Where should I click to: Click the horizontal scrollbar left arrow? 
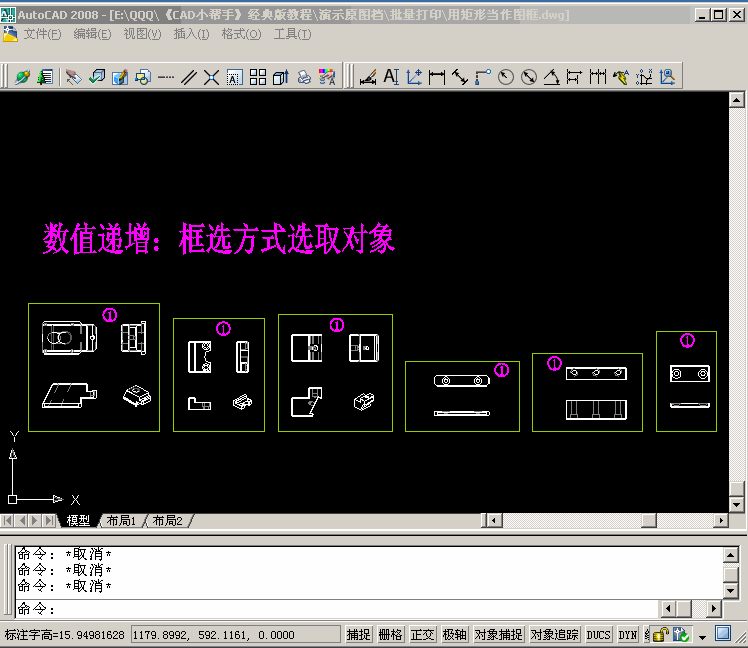(x=494, y=521)
